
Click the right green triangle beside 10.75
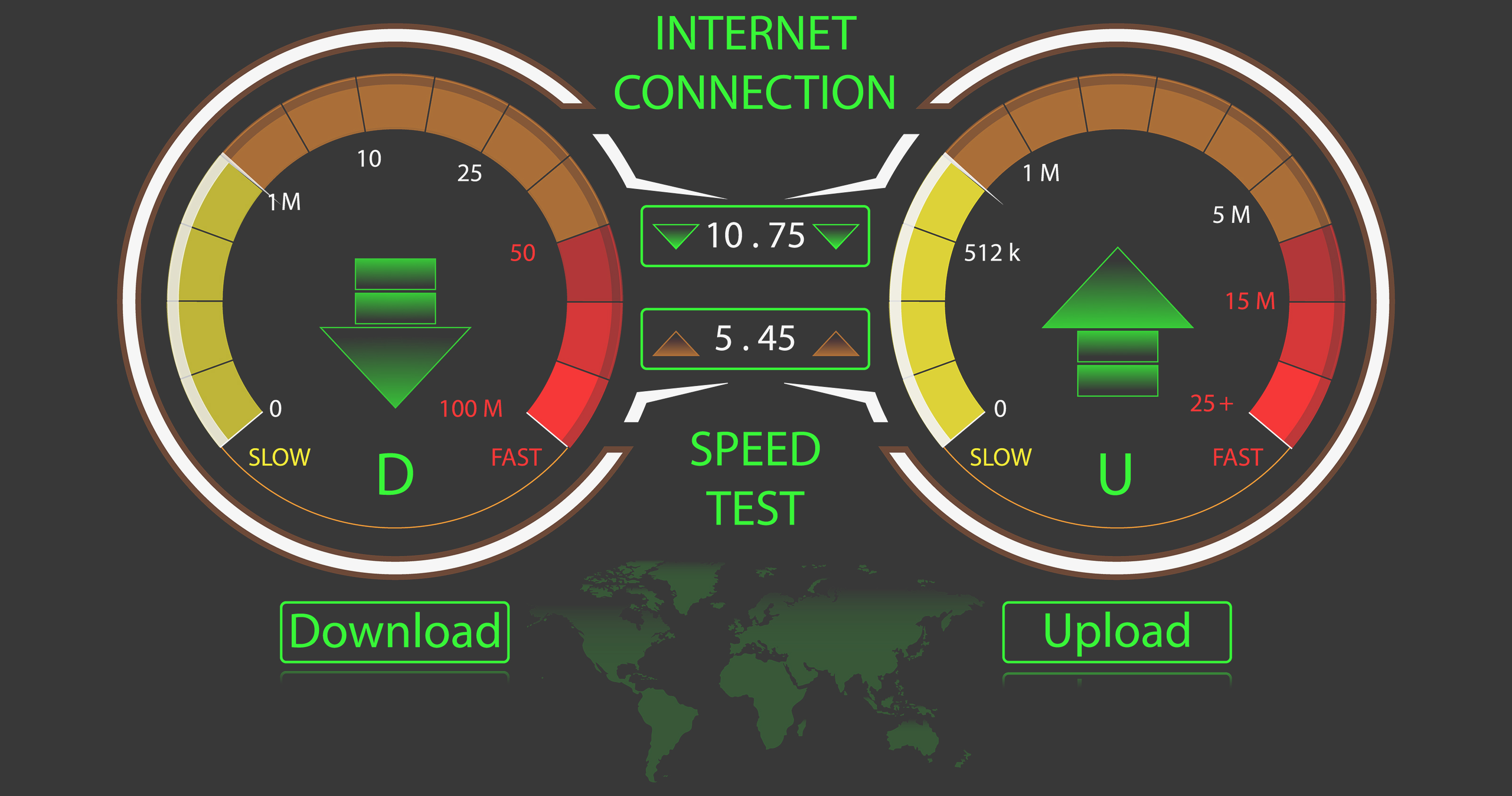point(836,236)
